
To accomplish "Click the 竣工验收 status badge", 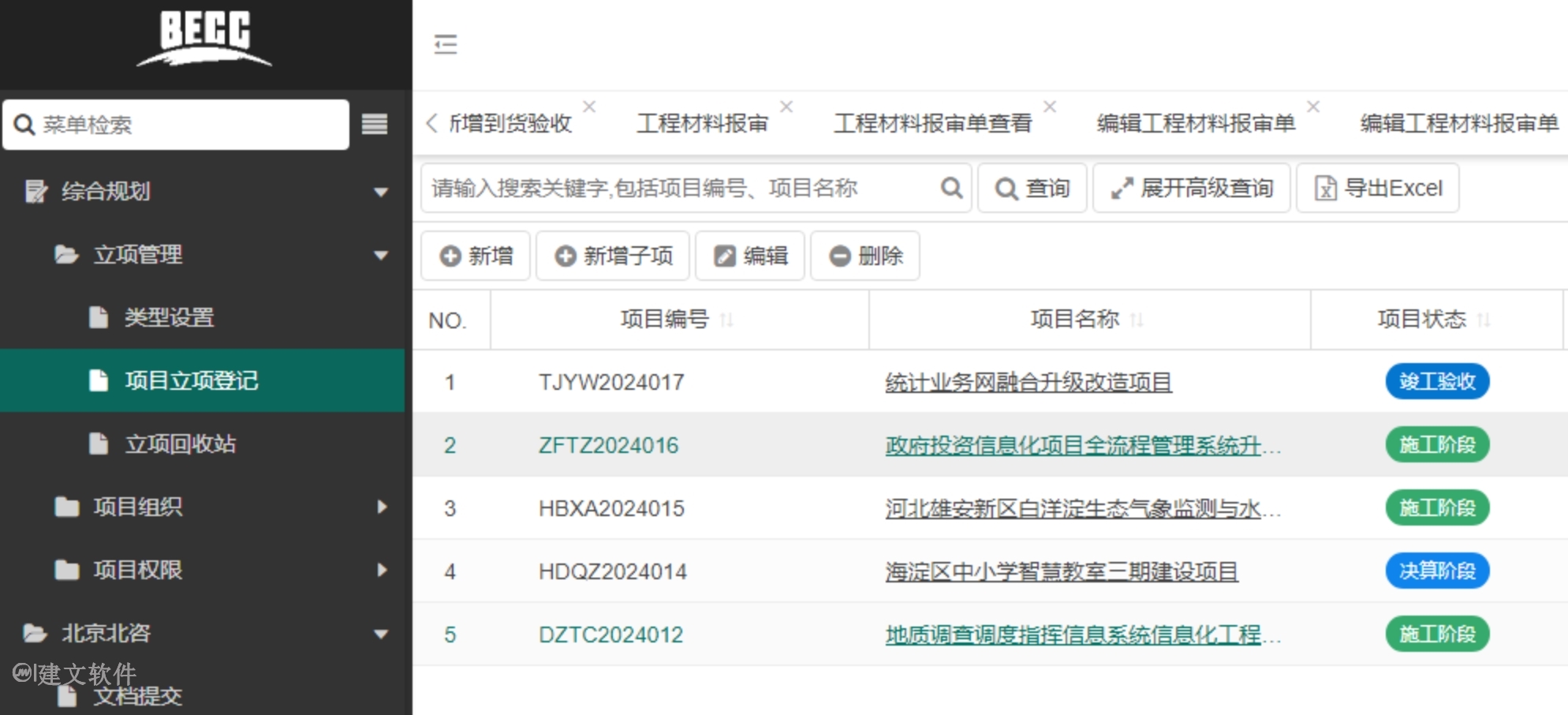I will click(x=1437, y=381).
